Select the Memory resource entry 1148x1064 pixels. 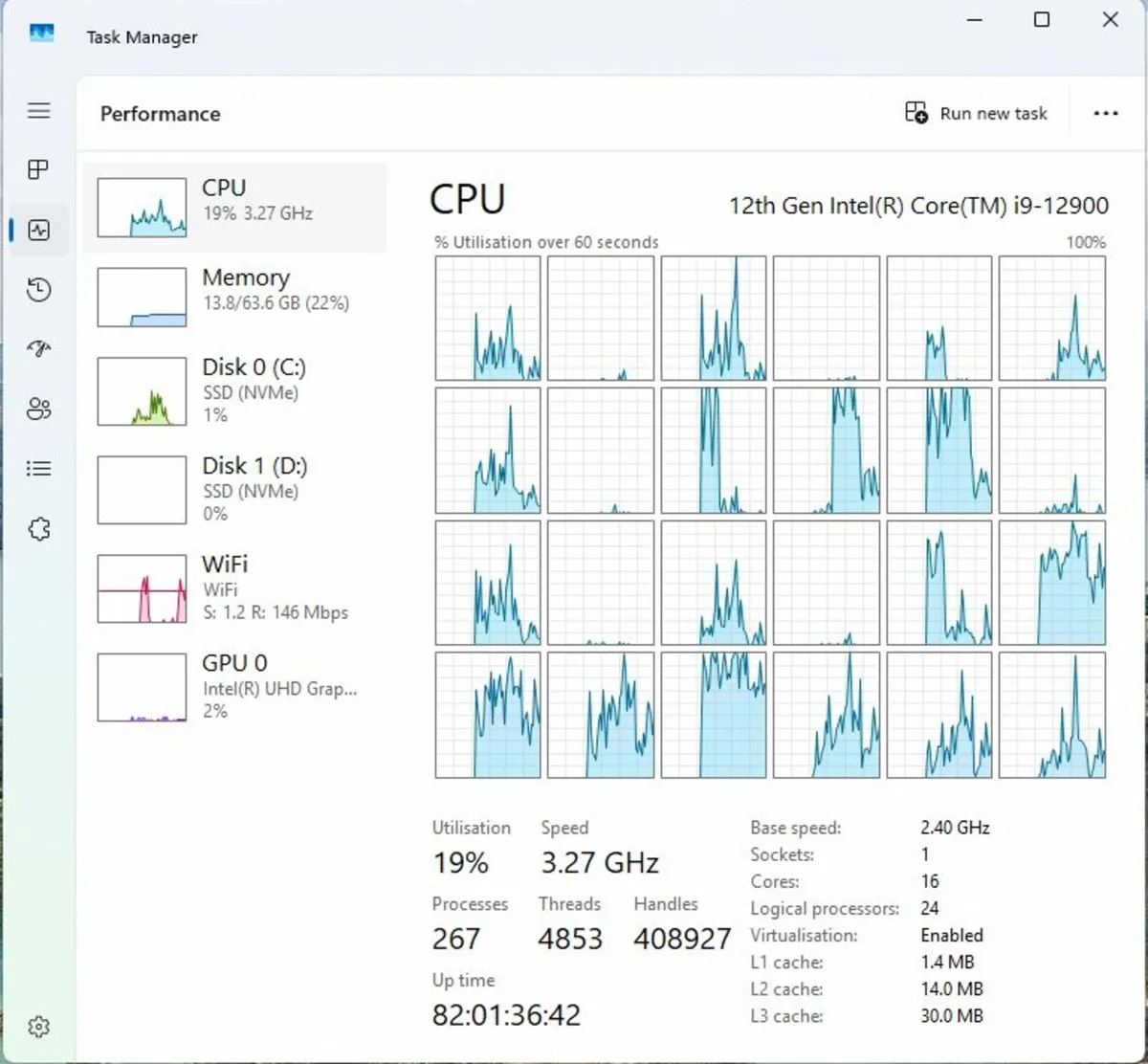point(235,297)
